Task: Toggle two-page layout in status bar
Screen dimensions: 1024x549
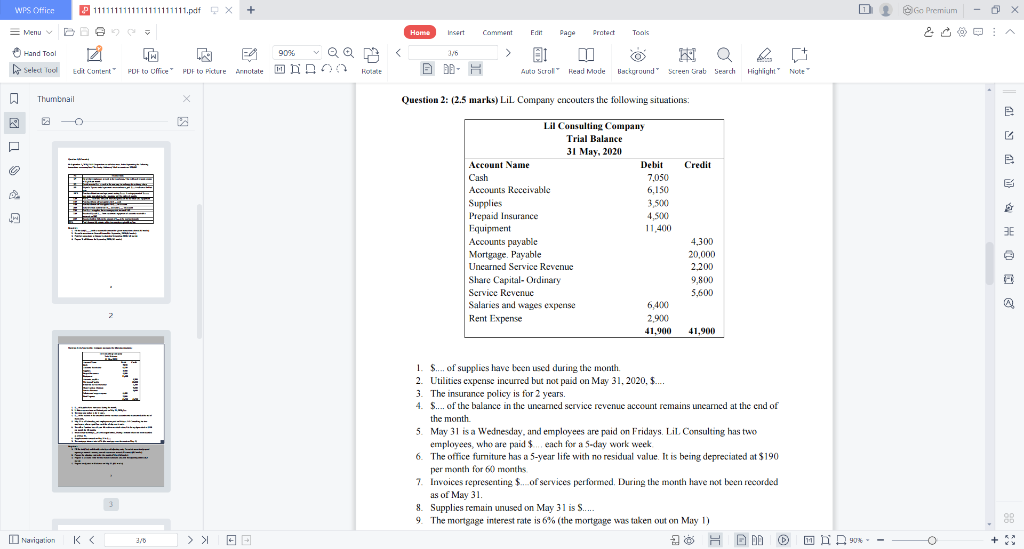Action: [x=758, y=540]
